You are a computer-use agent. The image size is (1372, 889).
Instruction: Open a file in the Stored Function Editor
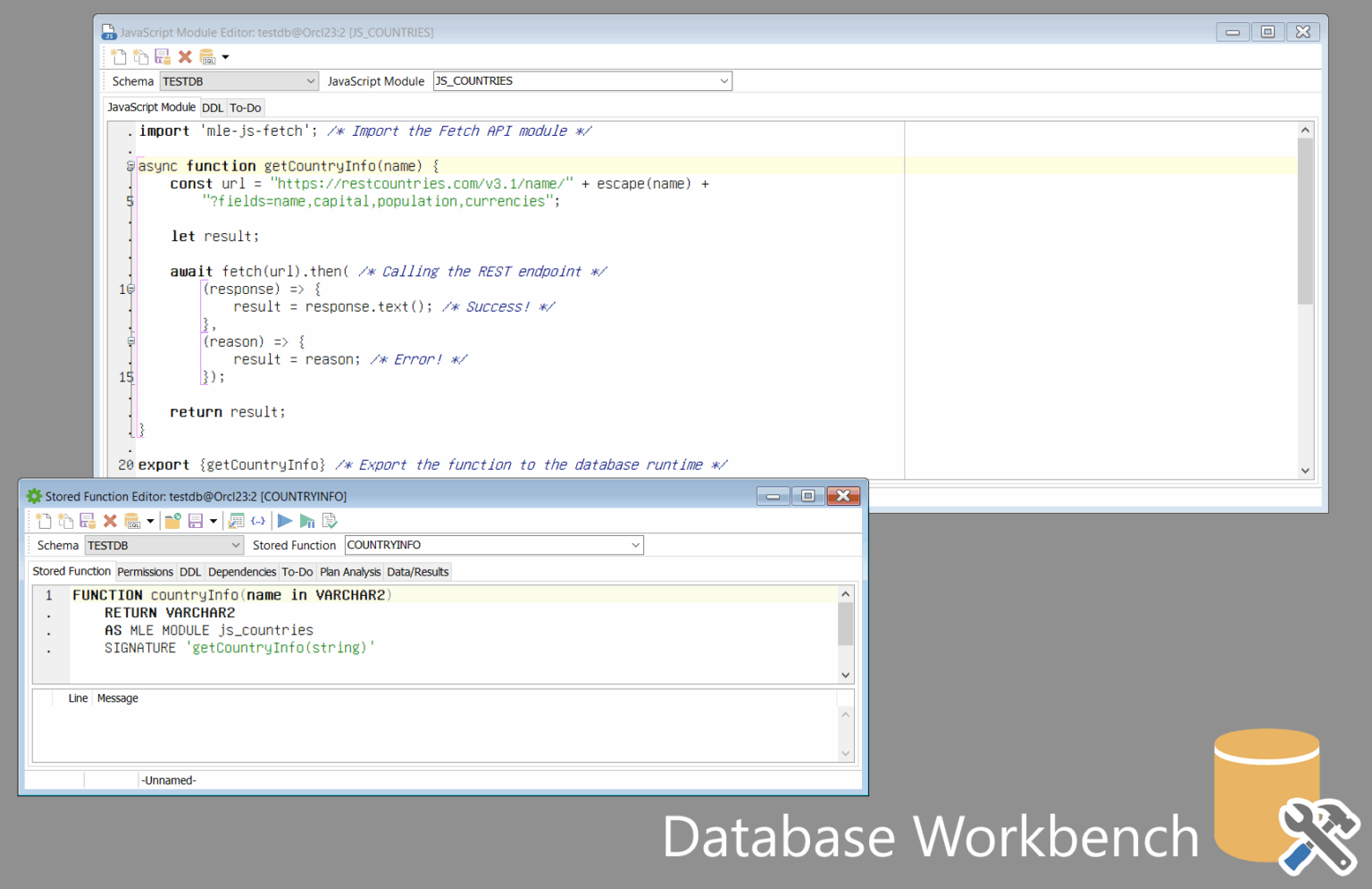[x=172, y=521]
